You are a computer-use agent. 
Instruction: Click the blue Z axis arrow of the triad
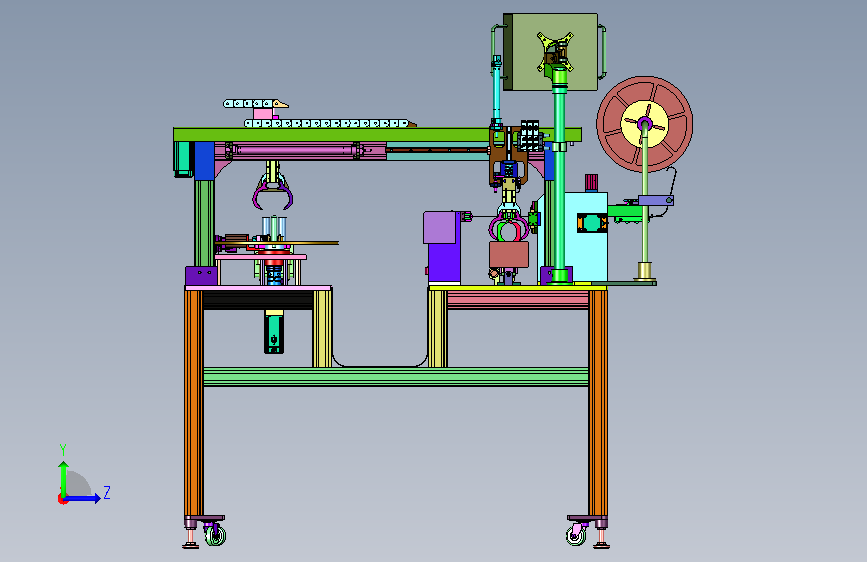83,498
